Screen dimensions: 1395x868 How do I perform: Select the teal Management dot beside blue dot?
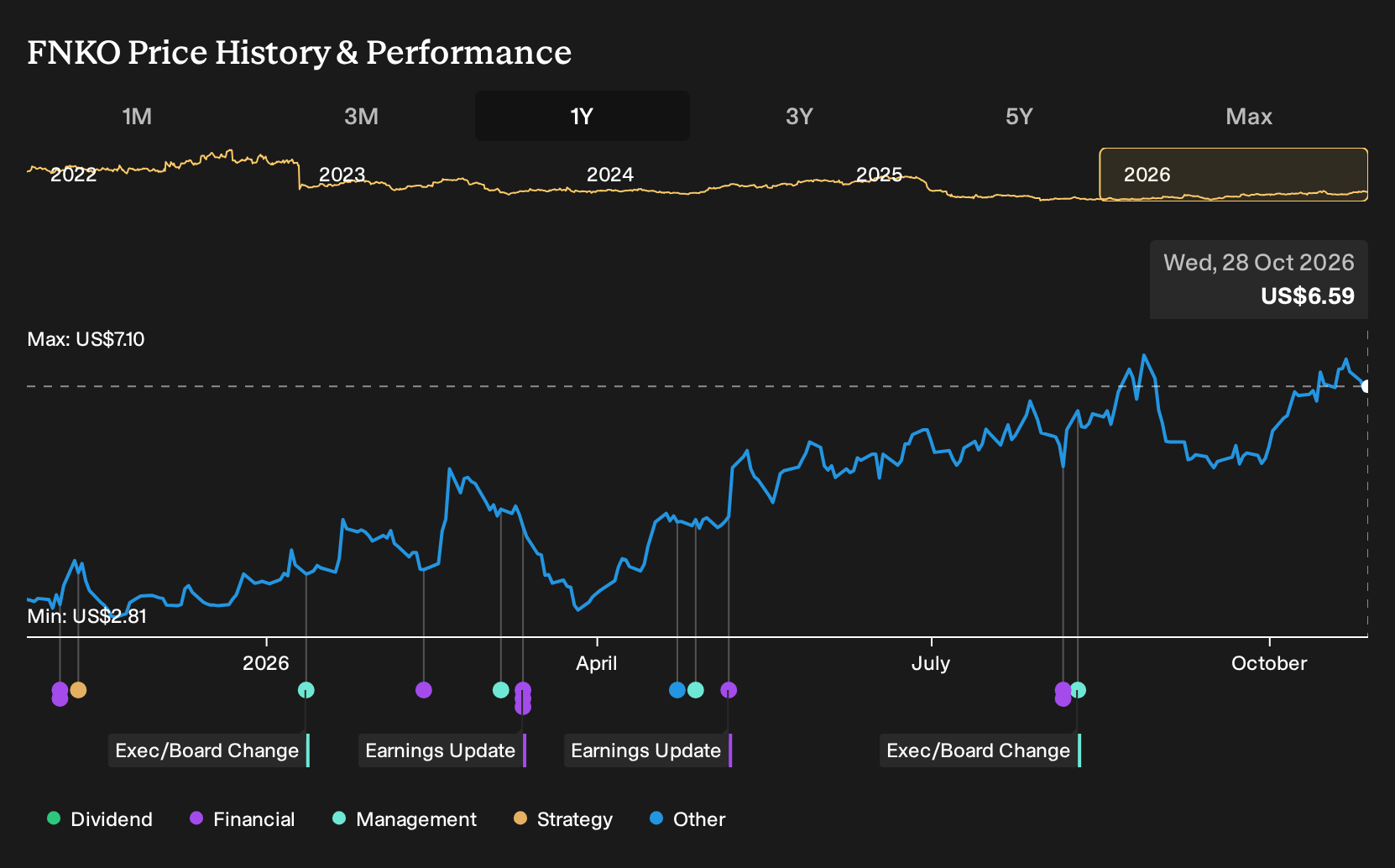click(696, 690)
